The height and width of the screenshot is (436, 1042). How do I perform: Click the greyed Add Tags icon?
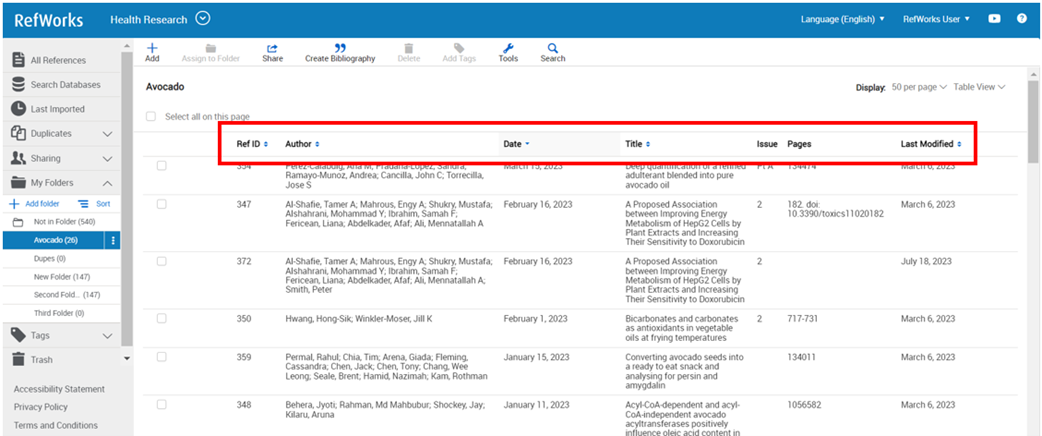[459, 49]
